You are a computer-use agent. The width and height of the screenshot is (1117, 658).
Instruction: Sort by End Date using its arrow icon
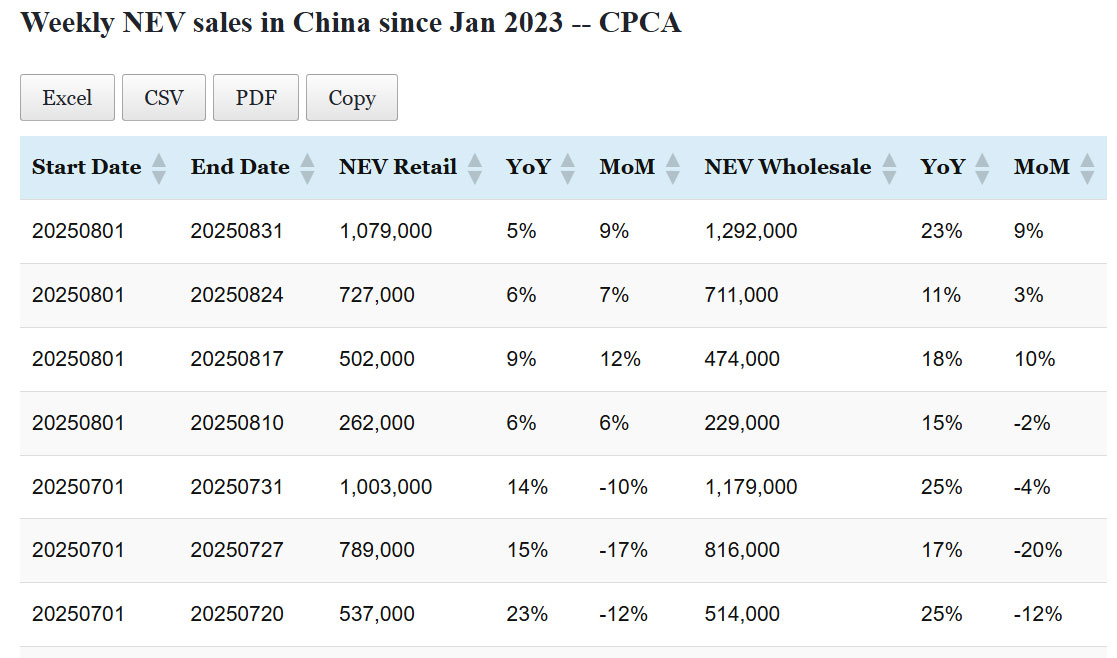[307, 168]
